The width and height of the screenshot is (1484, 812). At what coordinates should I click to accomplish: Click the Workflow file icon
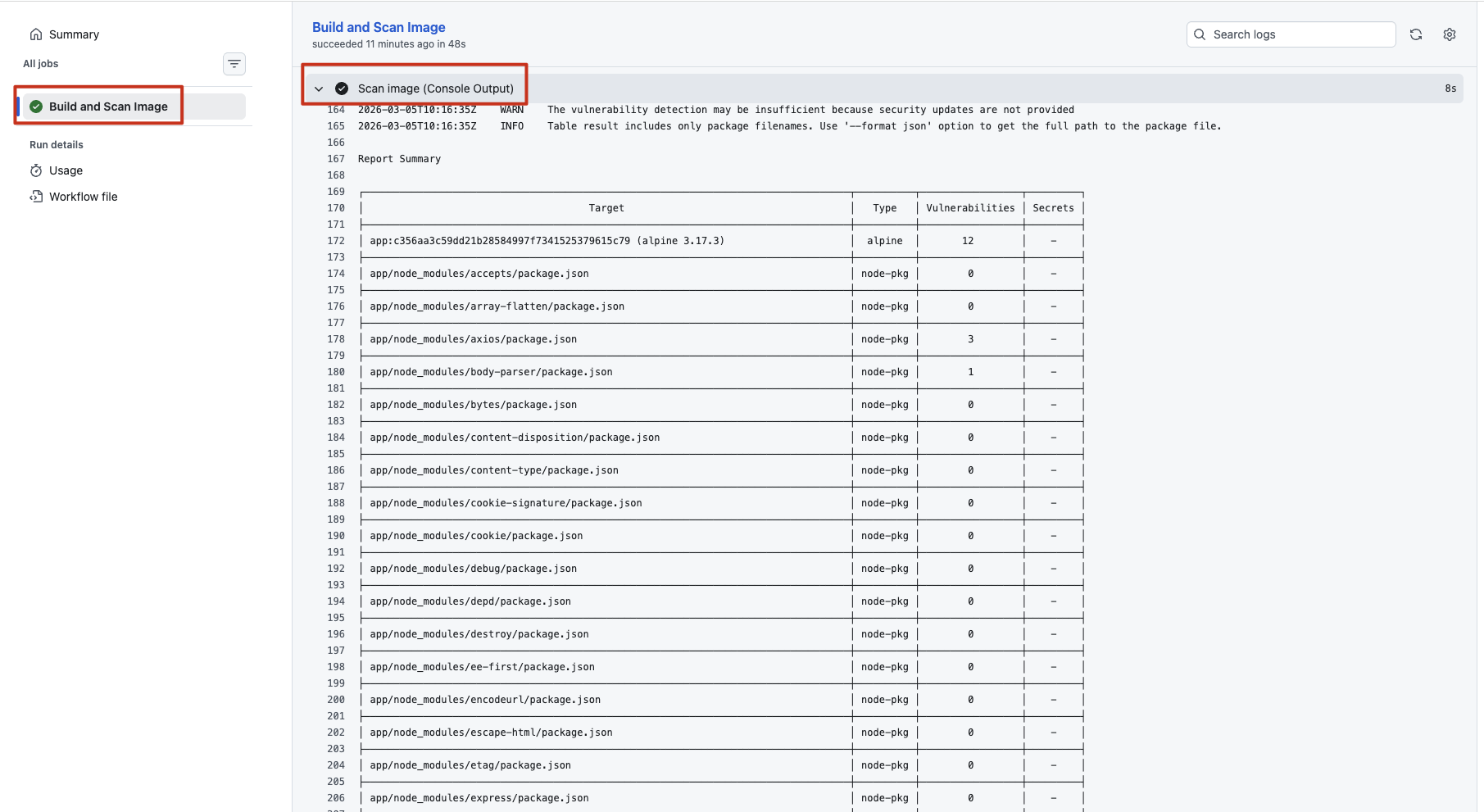click(36, 197)
